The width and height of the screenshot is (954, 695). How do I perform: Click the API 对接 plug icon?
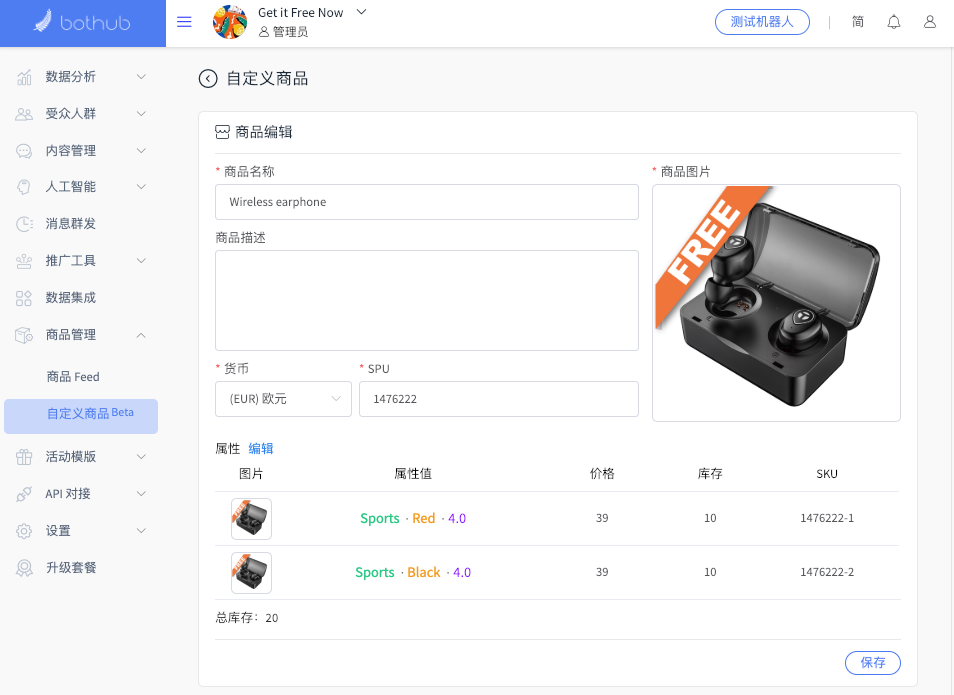coord(24,494)
